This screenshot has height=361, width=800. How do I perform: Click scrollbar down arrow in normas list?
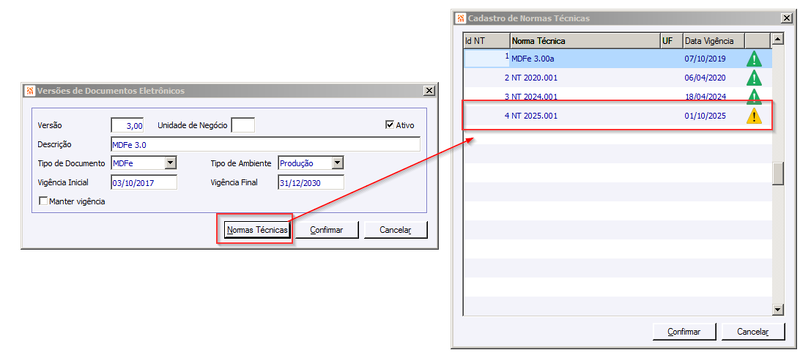(778, 310)
